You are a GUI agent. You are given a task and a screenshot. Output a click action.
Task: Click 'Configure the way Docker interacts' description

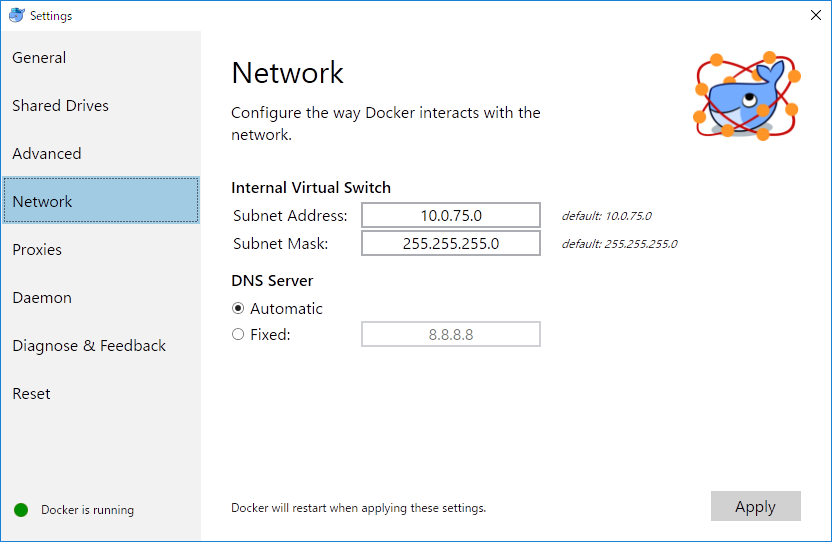386,123
